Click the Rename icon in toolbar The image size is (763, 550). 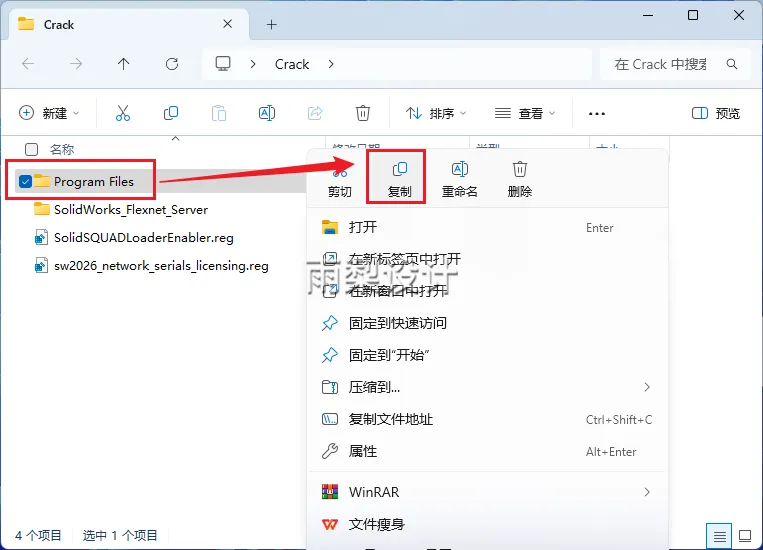[x=267, y=113]
